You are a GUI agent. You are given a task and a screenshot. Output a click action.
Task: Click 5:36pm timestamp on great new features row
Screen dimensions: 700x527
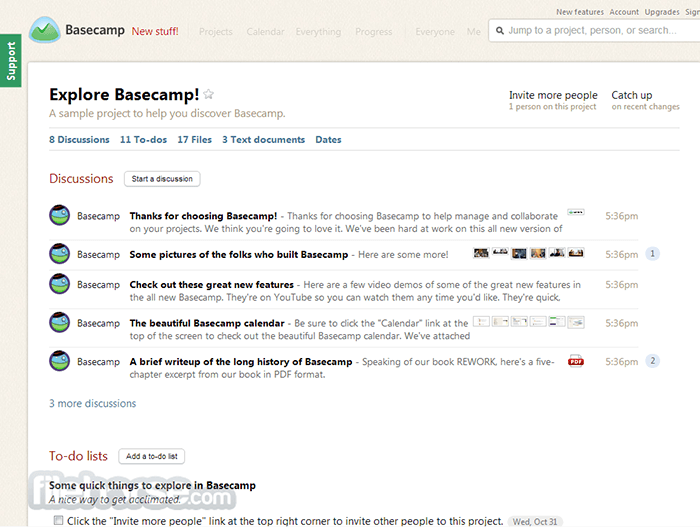[x=621, y=284]
